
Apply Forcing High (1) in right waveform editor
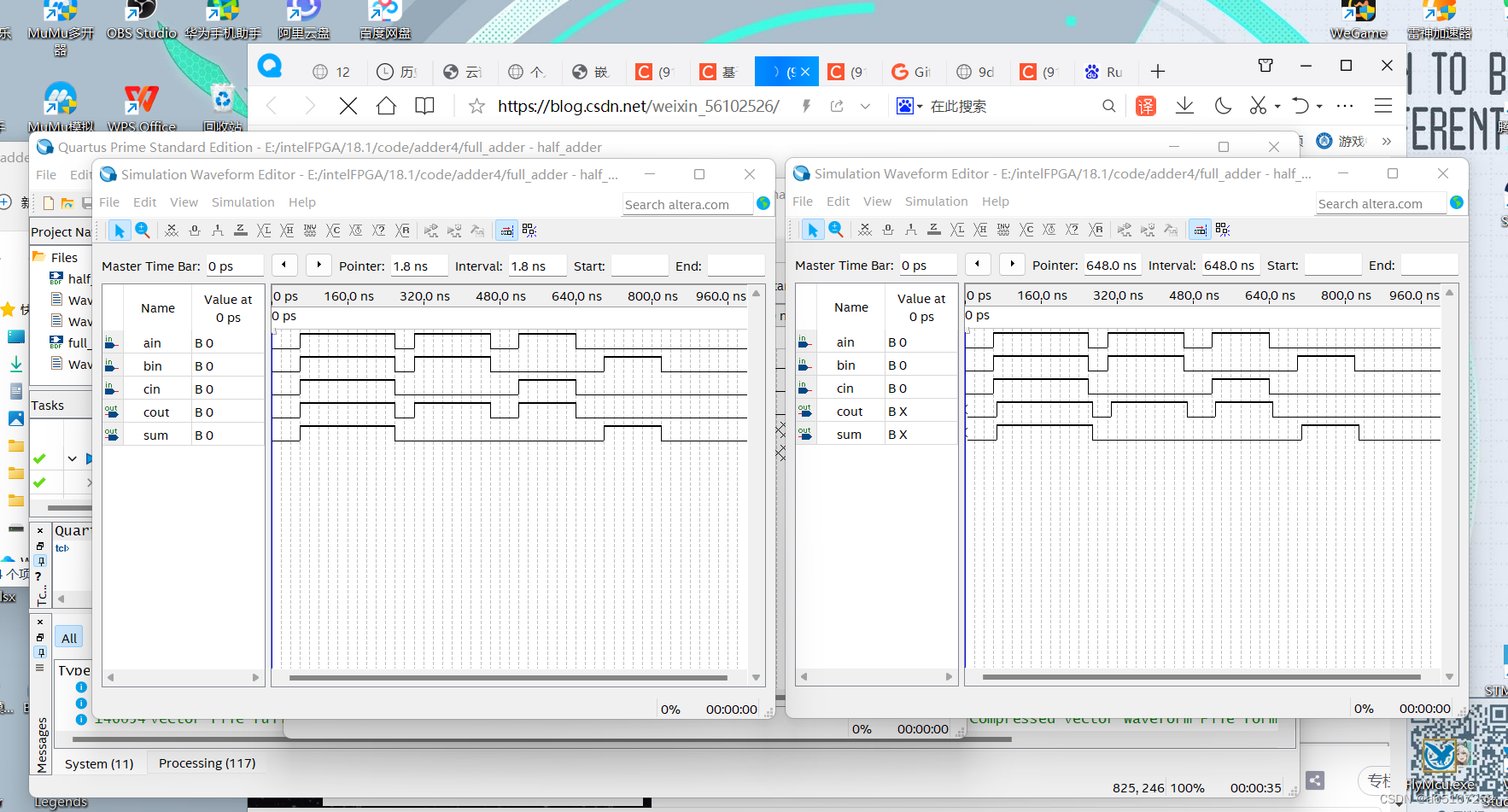pyautogui.click(x=911, y=230)
